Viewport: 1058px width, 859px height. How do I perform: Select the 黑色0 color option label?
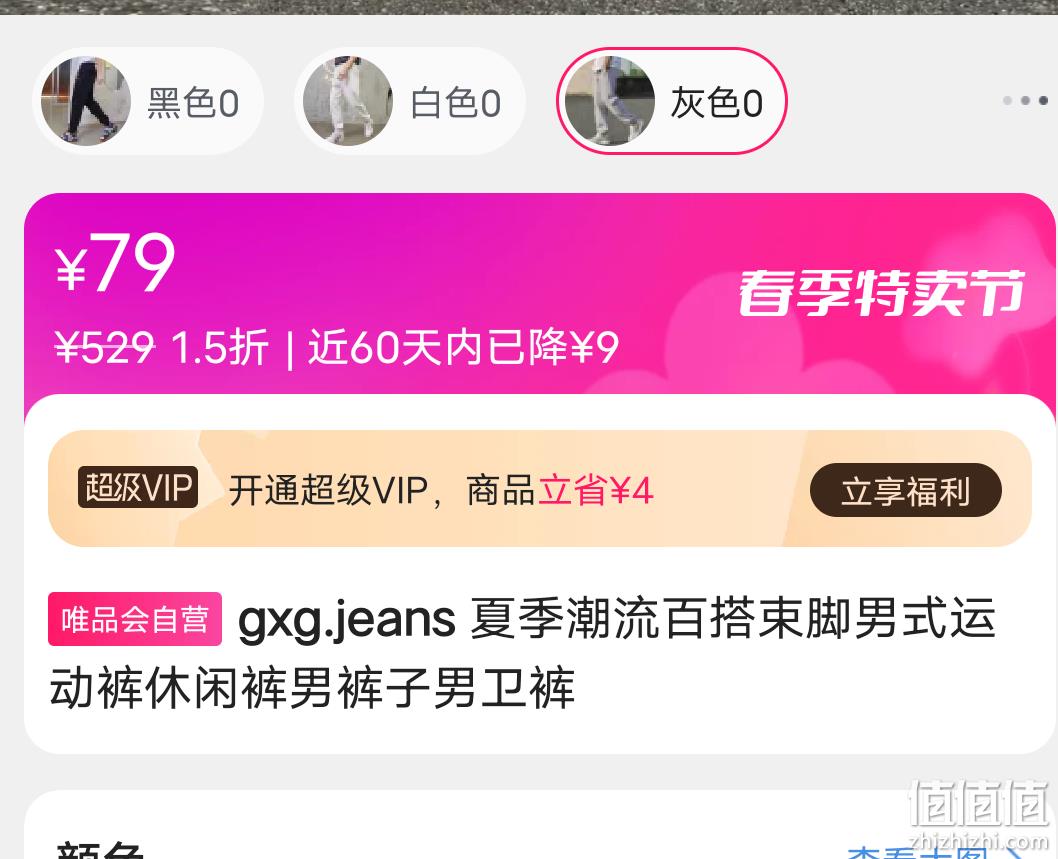pyautogui.click(x=193, y=103)
